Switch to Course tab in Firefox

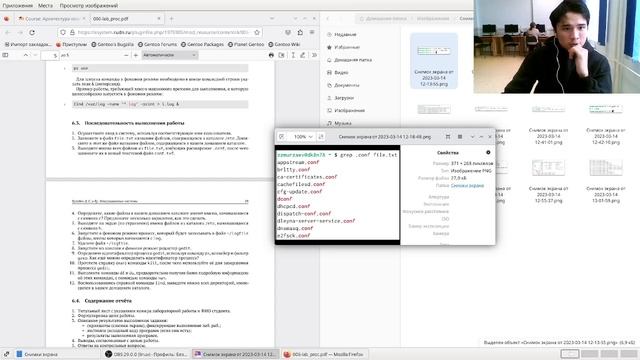tap(51, 19)
